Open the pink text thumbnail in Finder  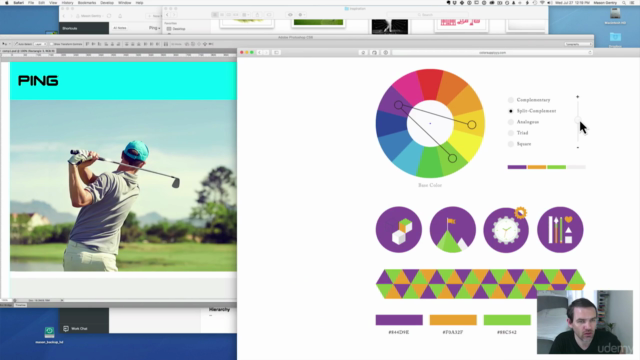[x=460, y=24]
